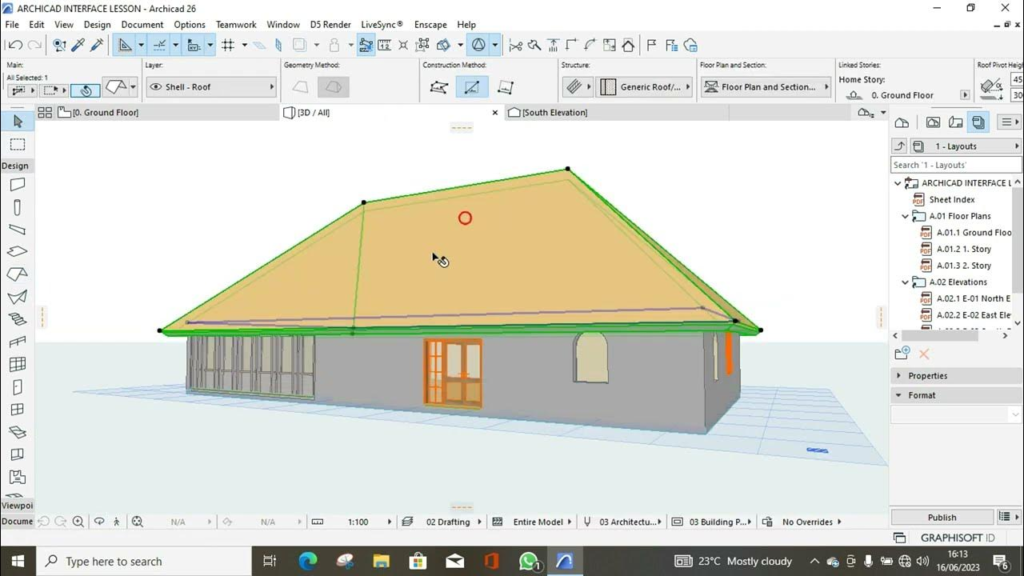Open the 1 - Layouts navigator selector
Viewport: 1024px width, 576px height.
967,146
